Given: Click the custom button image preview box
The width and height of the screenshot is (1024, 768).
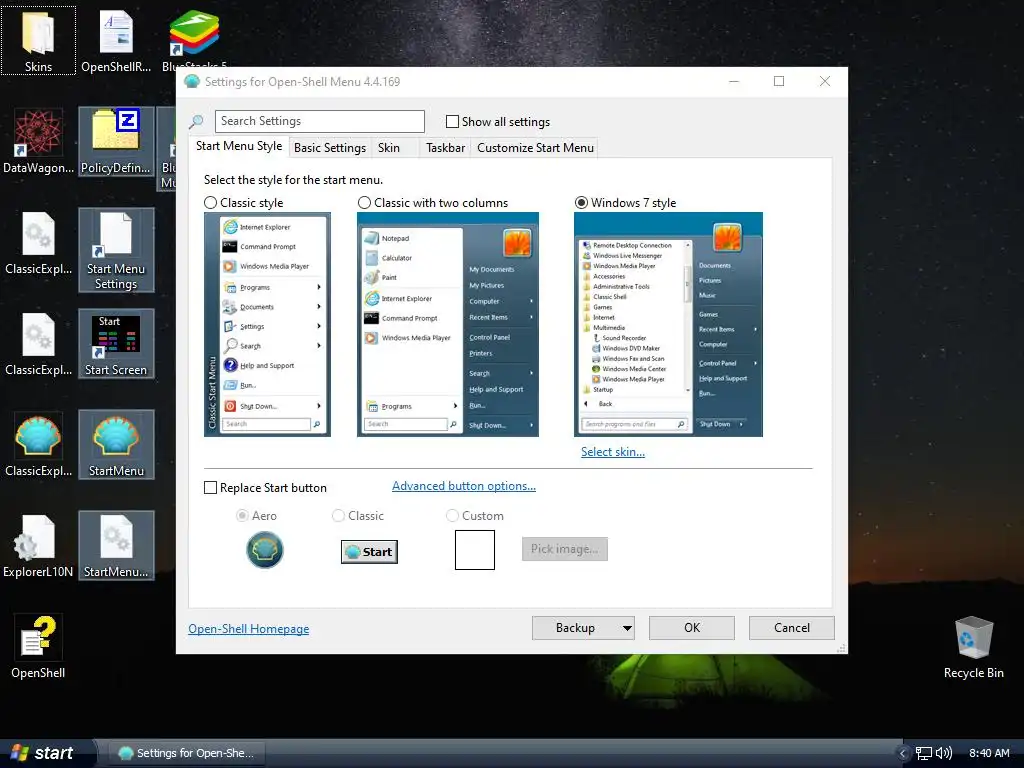Looking at the screenshot, I should [x=475, y=550].
